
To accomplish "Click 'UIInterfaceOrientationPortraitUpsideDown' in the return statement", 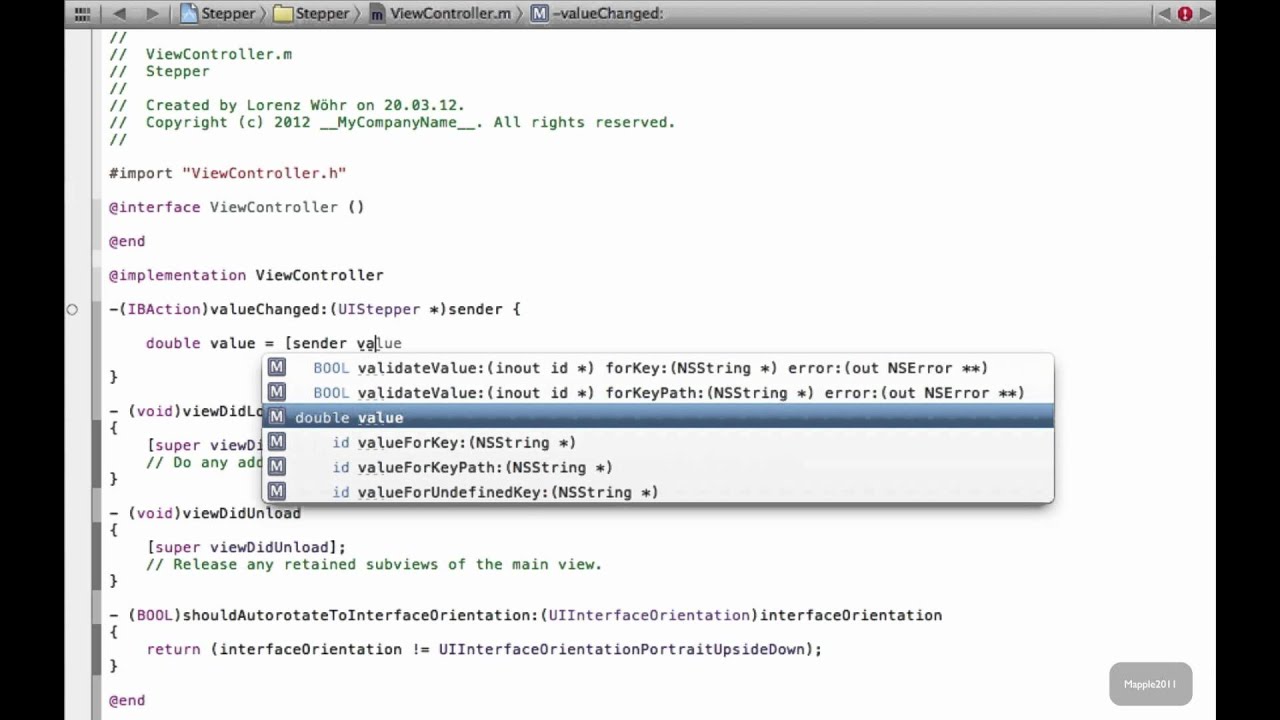I will pyautogui.click(x=621, y=649).
